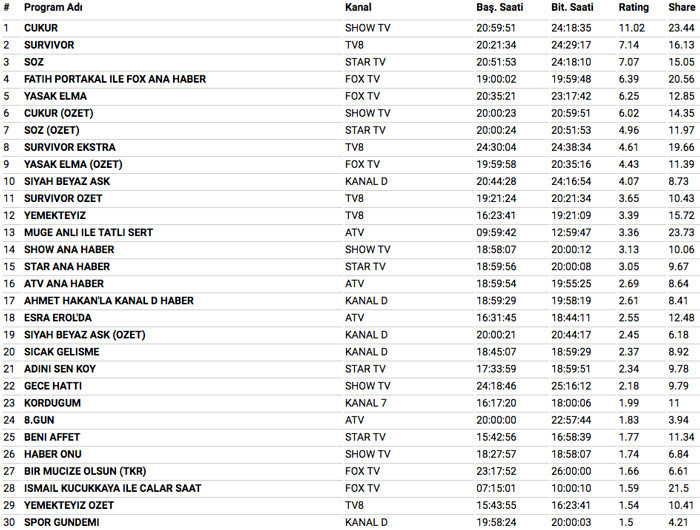Click the 11.02 rating value for CUKUR
The image size is (700, 530).
point(632,28)
